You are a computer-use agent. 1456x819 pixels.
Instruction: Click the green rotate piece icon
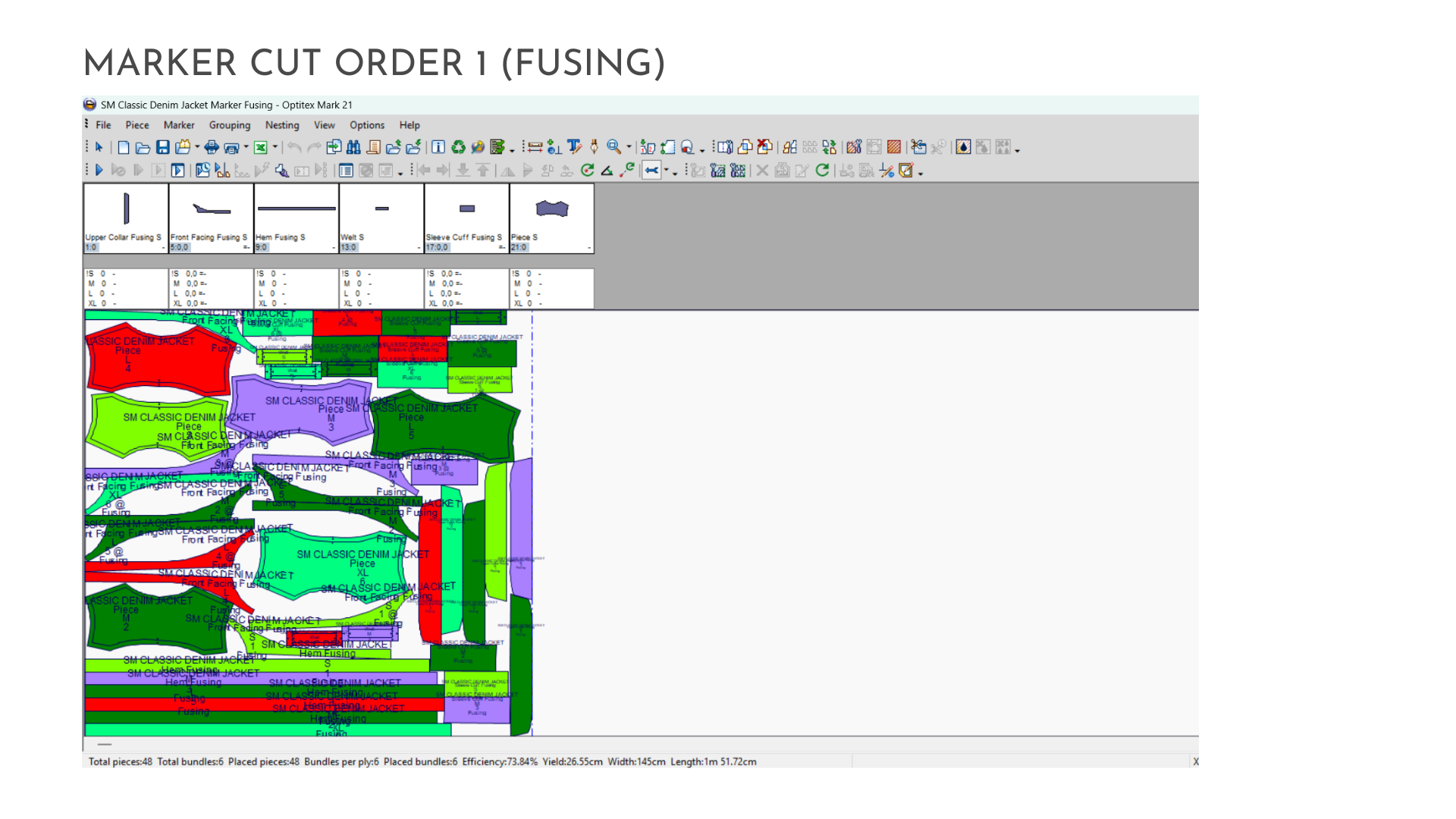[587, 171]
